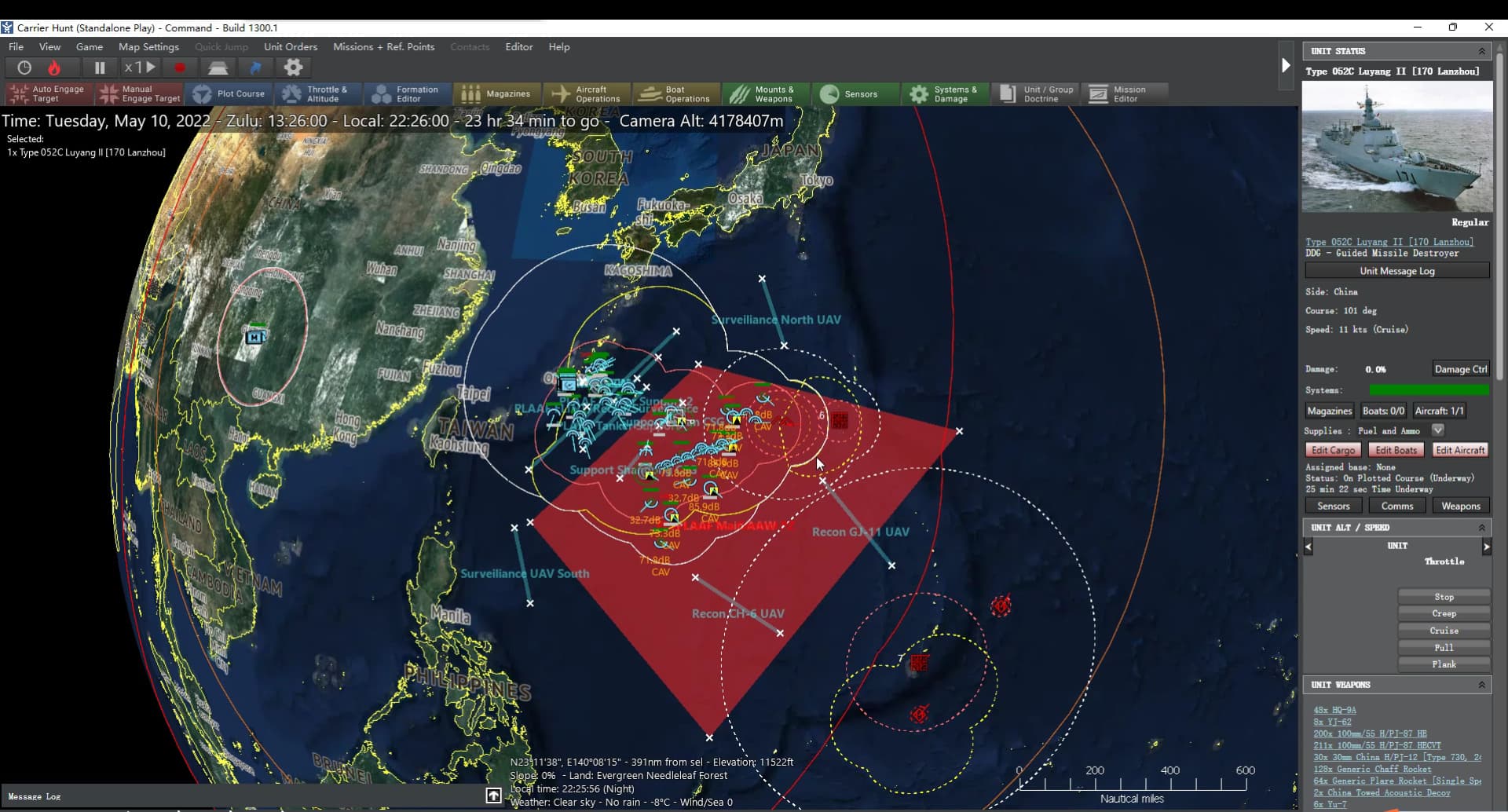Set time compression with x1 play button
Image resolution: width=1508 pixels, height=812 pixels.
tap(141, 68)
